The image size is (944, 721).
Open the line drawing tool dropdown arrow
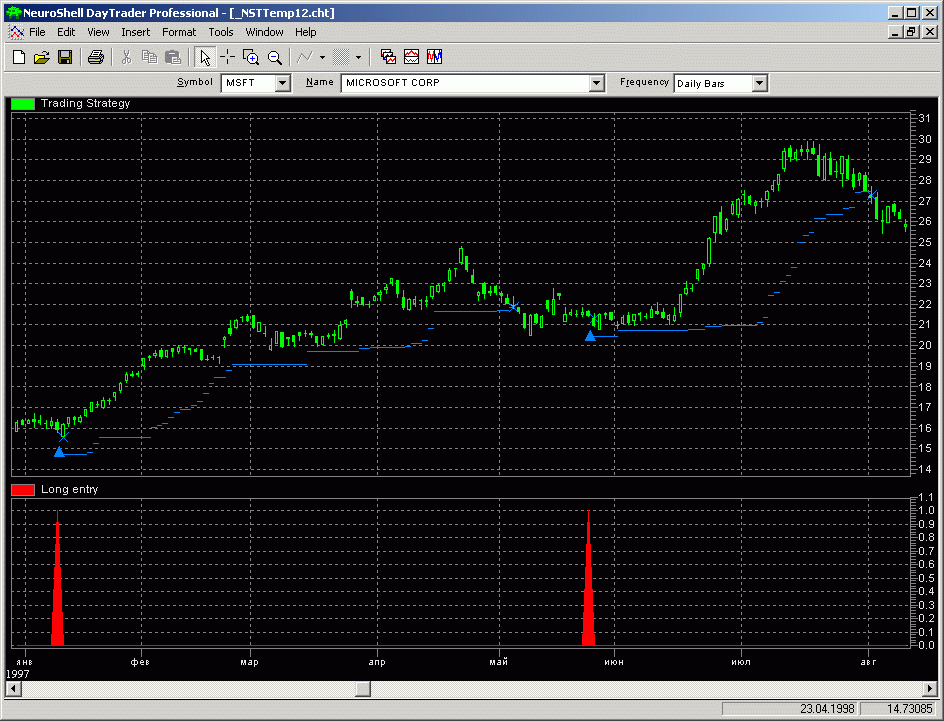click(x=322, y=57)
